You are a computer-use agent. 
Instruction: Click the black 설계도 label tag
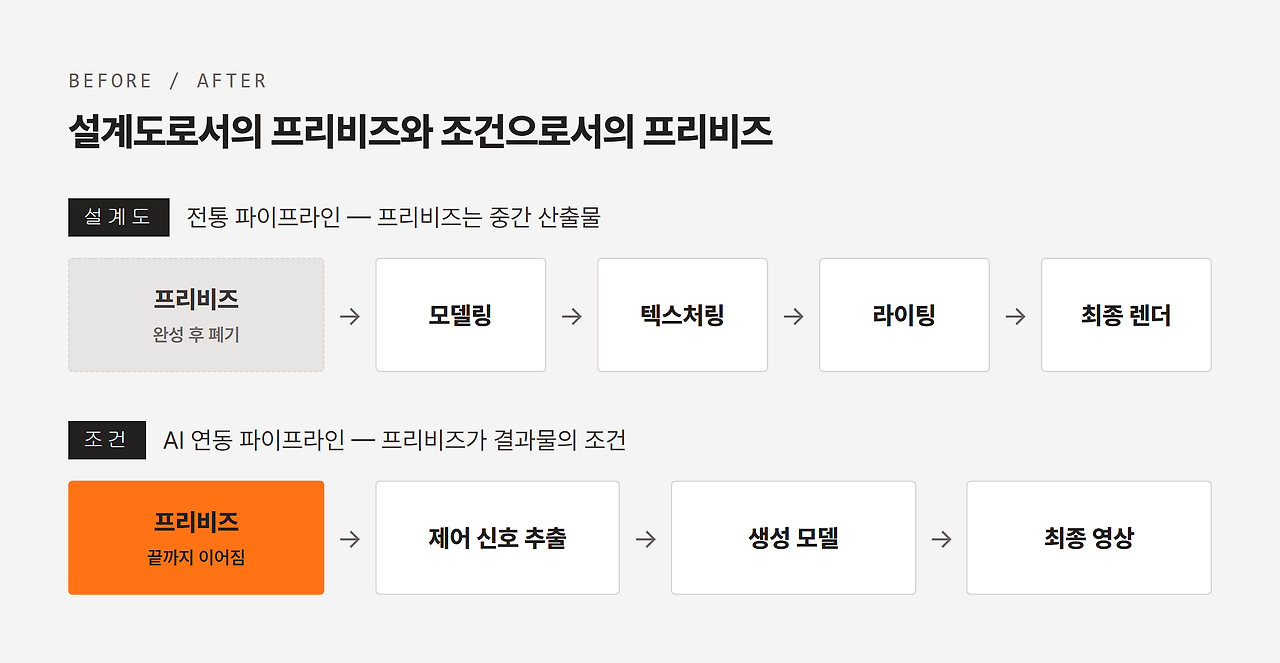coord(119,217)
